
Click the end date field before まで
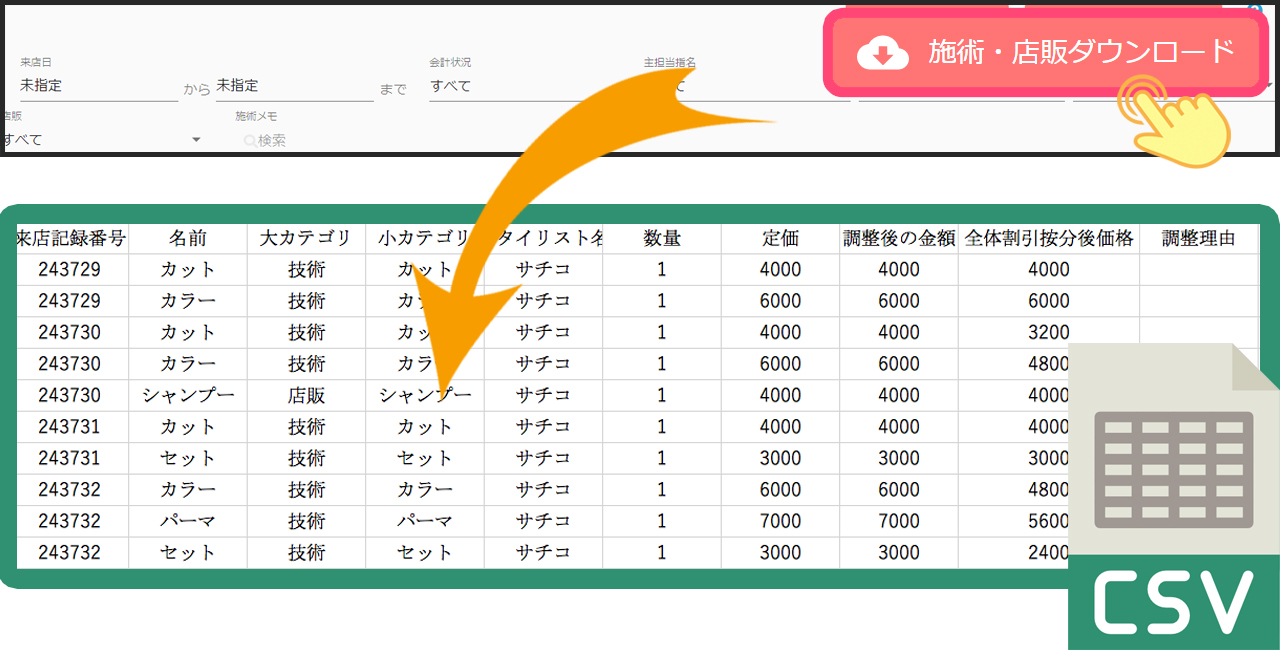(294, 86)
